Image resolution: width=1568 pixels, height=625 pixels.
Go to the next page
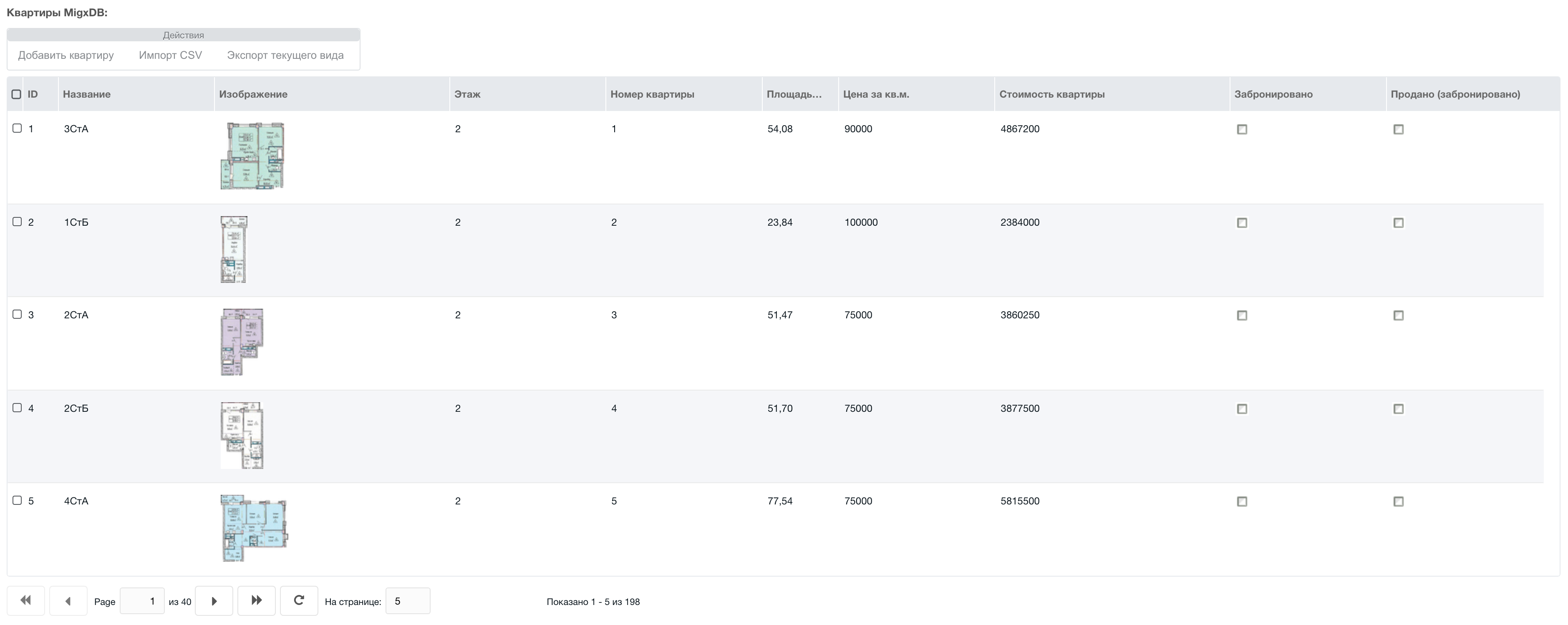[214, 601]
